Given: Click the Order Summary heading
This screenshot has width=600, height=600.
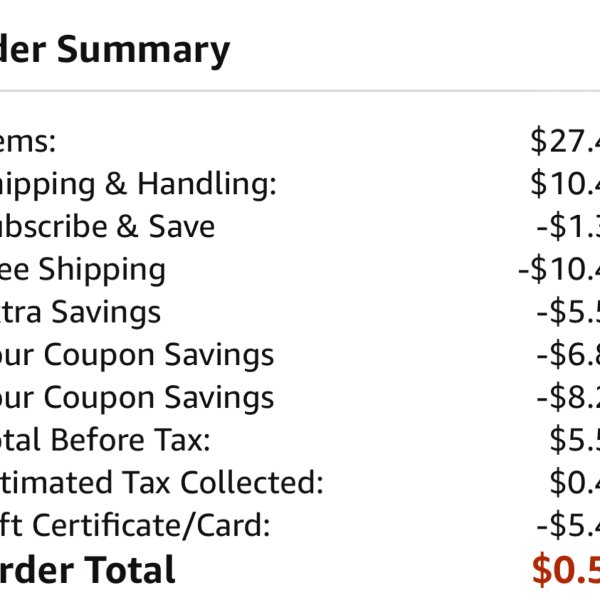Looking at the screenshot, I should (115, 50).
